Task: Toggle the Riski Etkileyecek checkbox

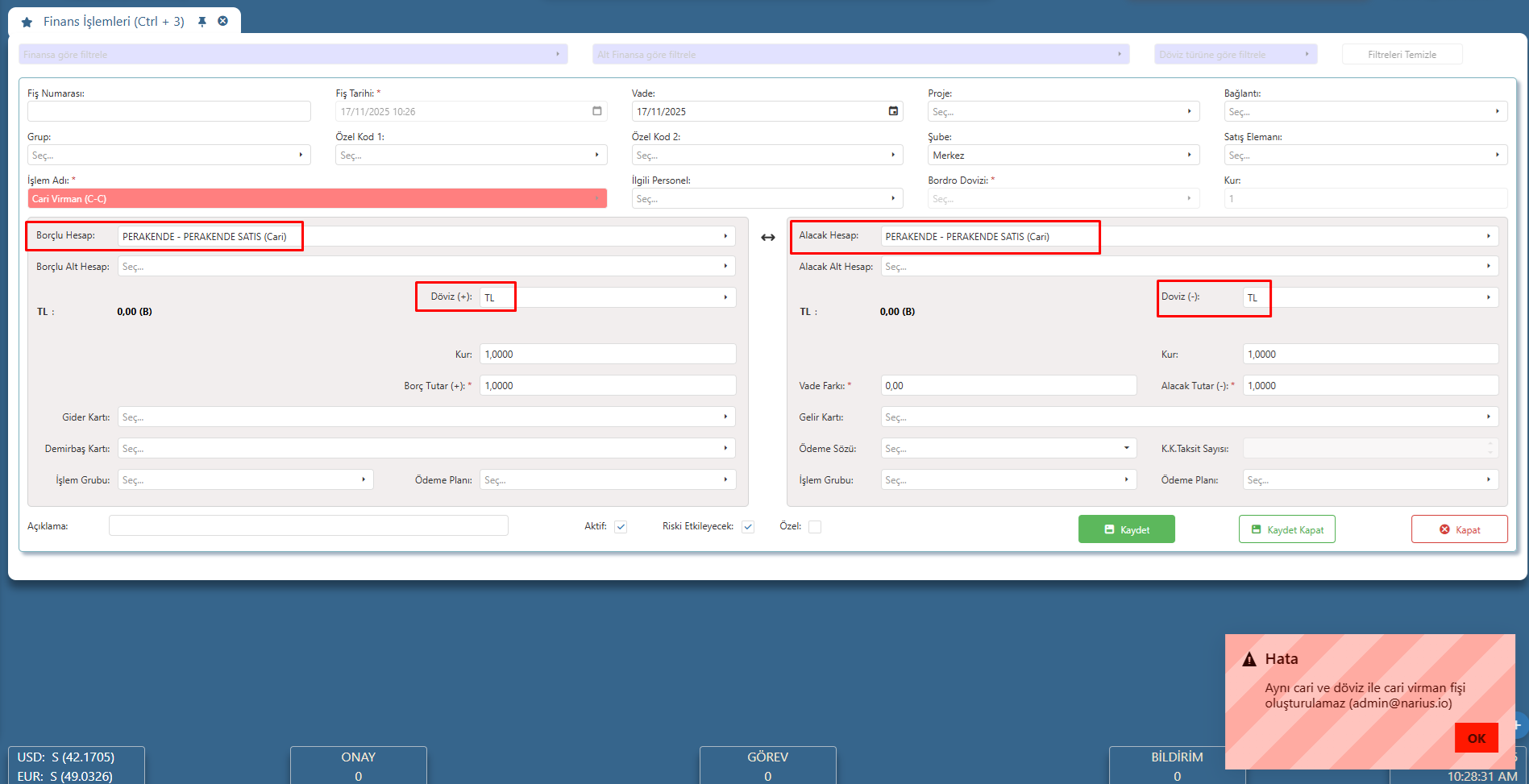Action: point(748,527)
